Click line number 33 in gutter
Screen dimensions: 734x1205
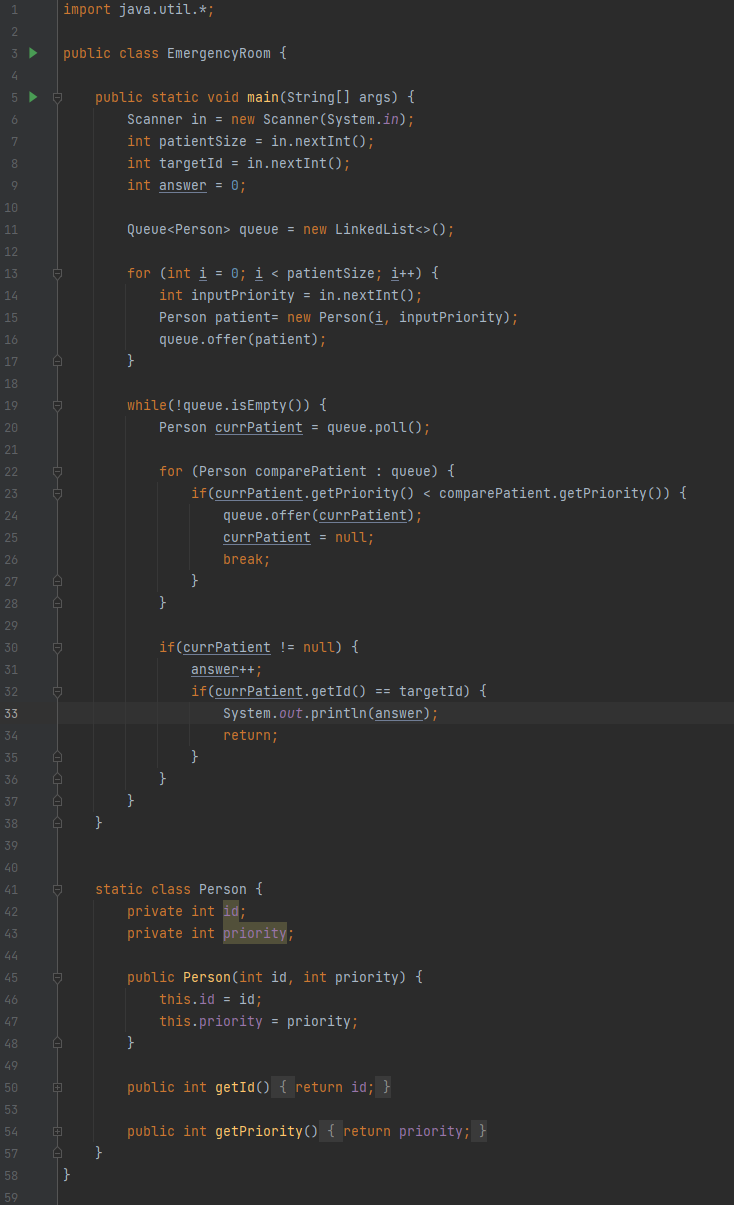[x=11, y=713]
